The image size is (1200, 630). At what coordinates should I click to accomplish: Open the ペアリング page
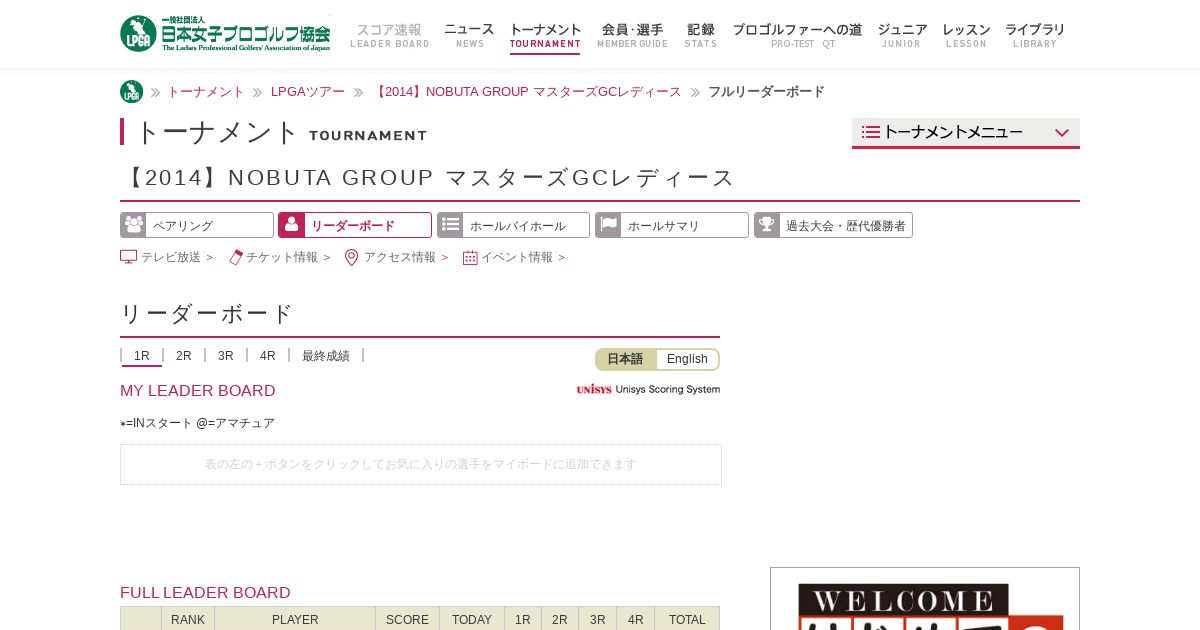(x=197, y=225)
